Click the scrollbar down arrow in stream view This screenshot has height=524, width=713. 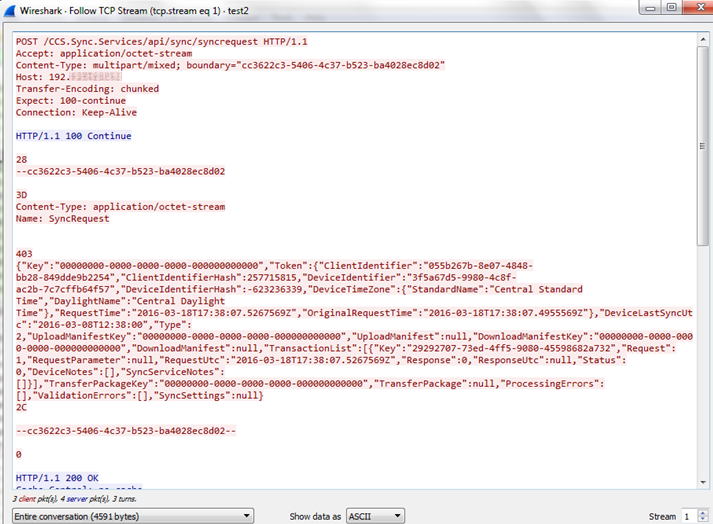point(703,482)
